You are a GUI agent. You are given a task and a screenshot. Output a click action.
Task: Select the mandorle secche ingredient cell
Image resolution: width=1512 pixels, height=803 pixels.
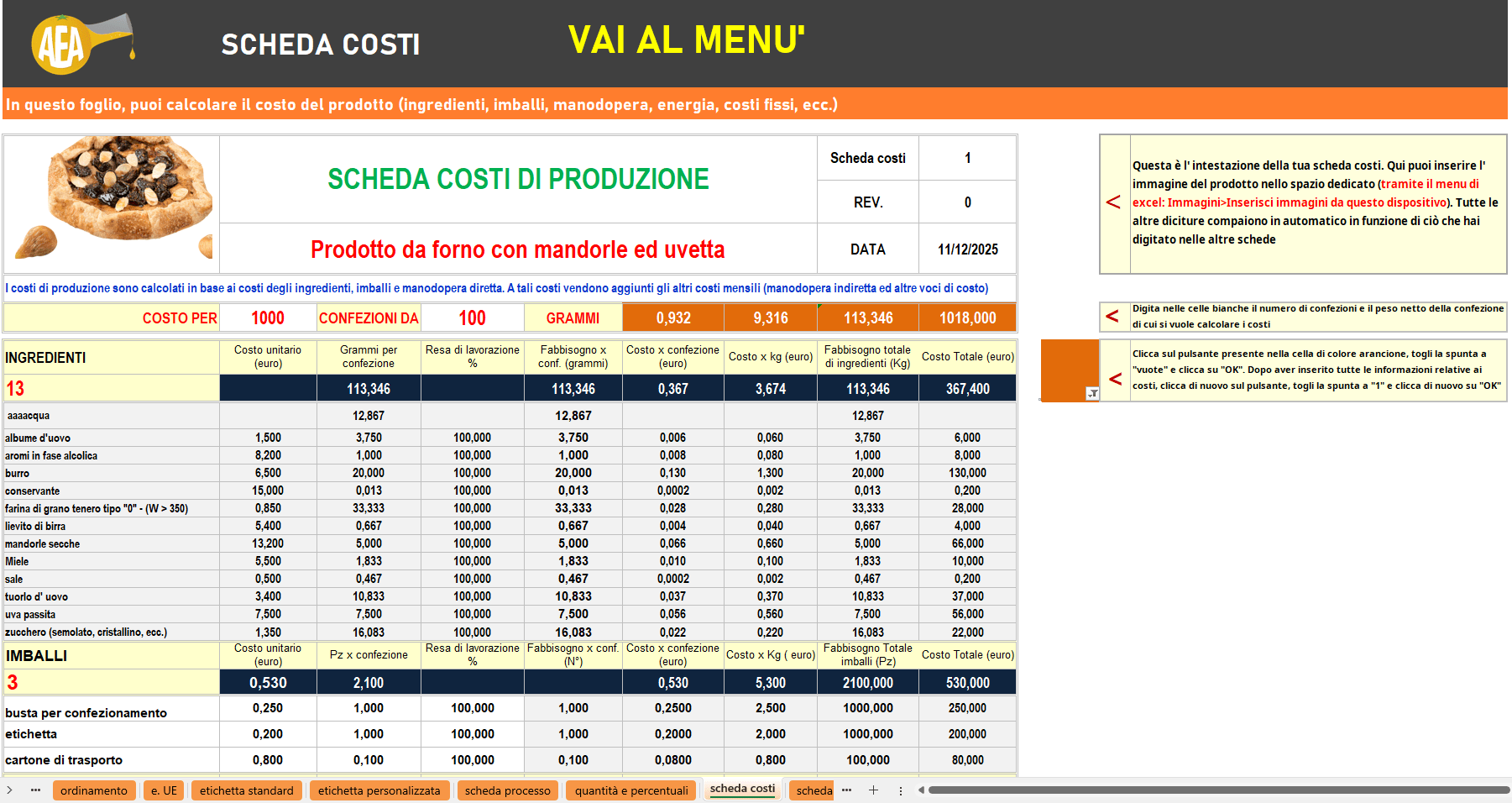[x=111, y=543]
